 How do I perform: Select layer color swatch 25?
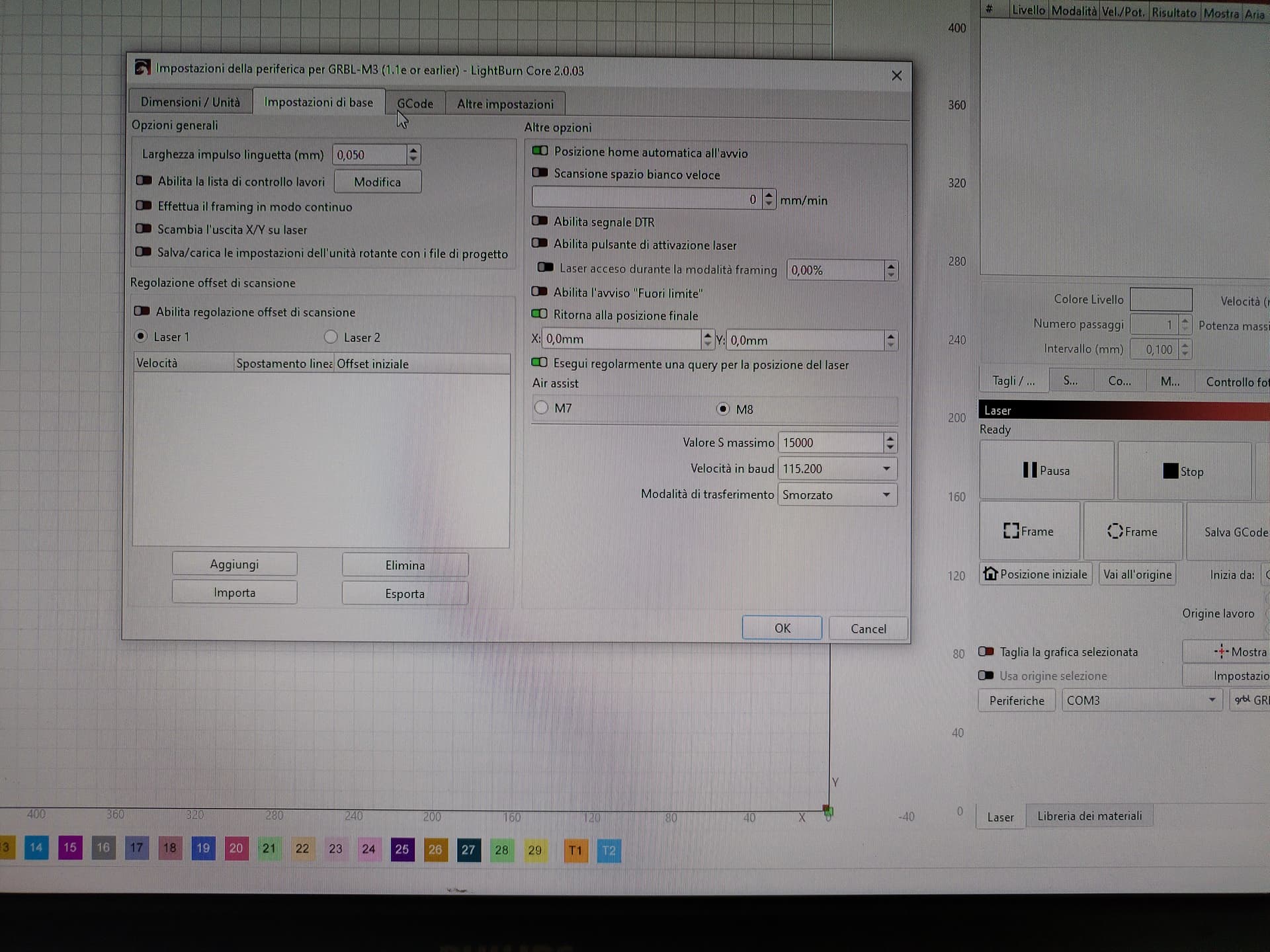(402, 850)
